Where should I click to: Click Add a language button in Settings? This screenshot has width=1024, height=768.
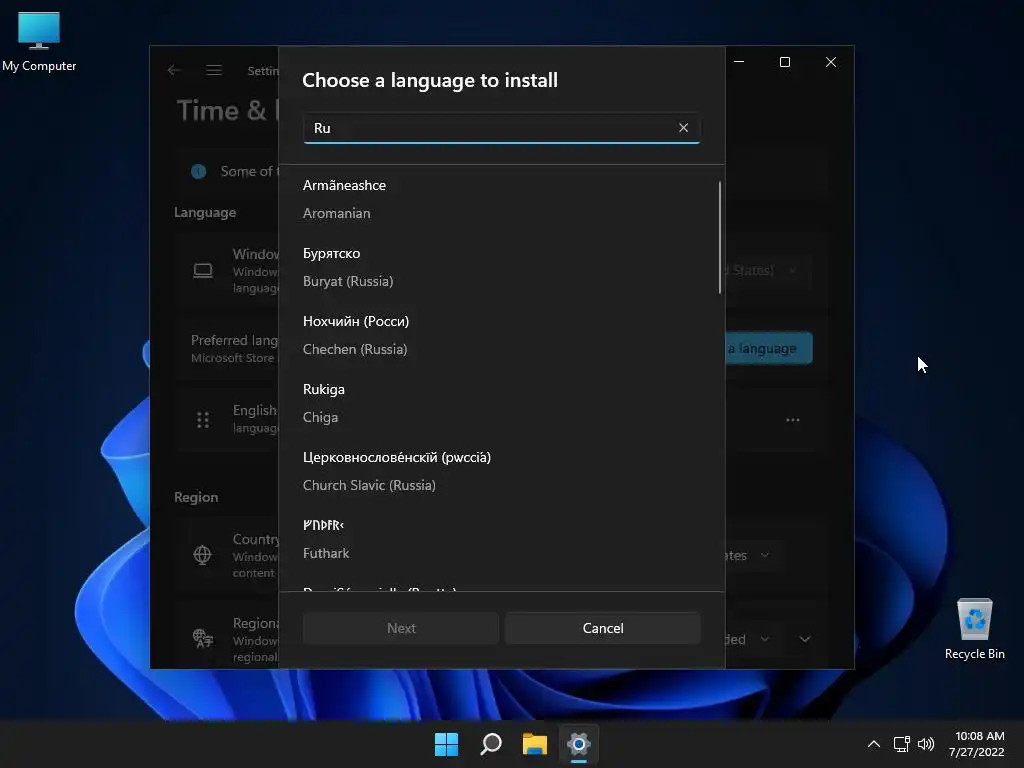pyautogui.click(x=769, y=348)
